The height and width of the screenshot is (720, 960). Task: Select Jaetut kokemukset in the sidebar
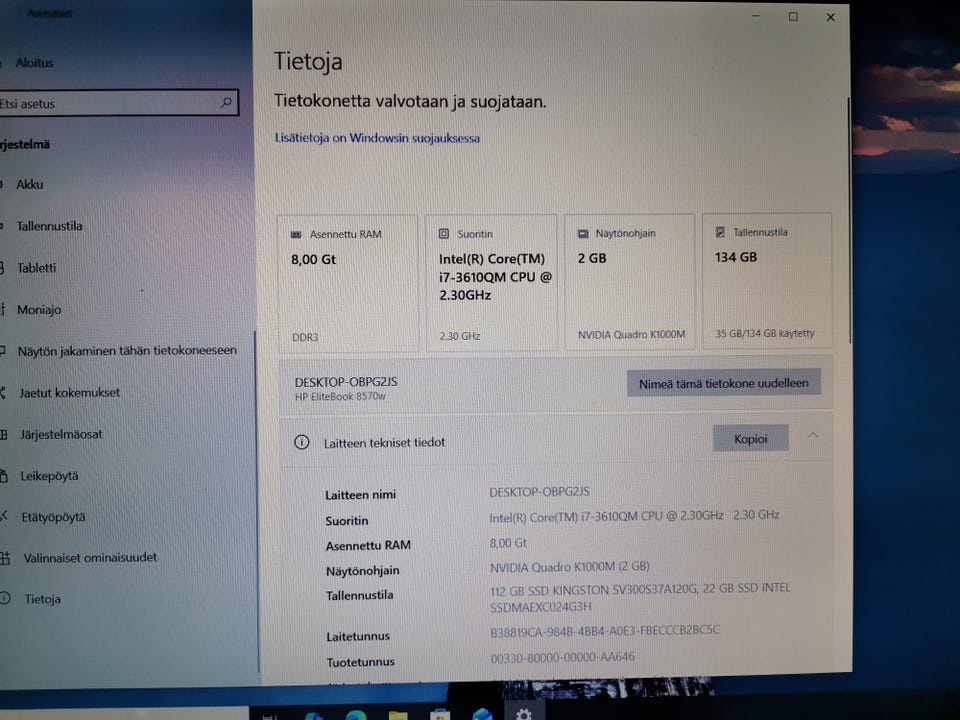click(x=69, y=392)
